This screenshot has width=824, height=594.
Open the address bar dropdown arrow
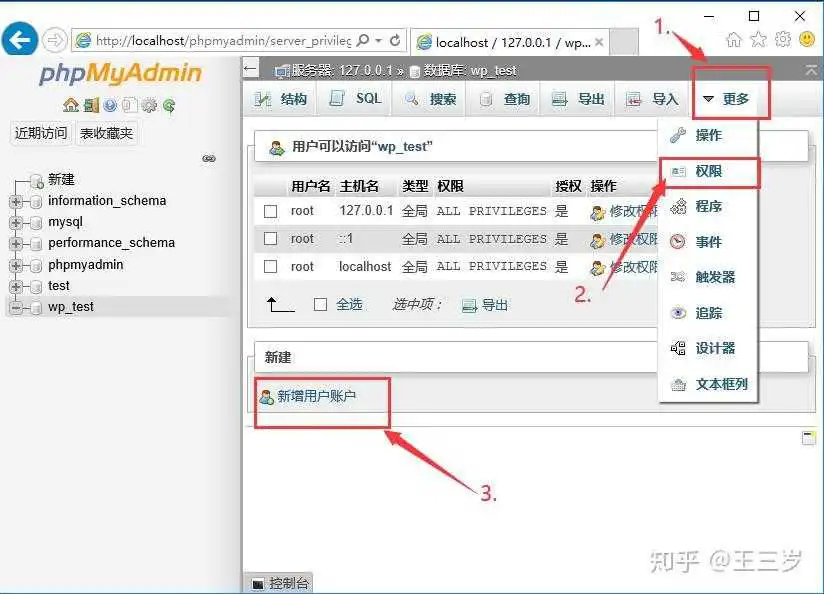coord(378,40)
